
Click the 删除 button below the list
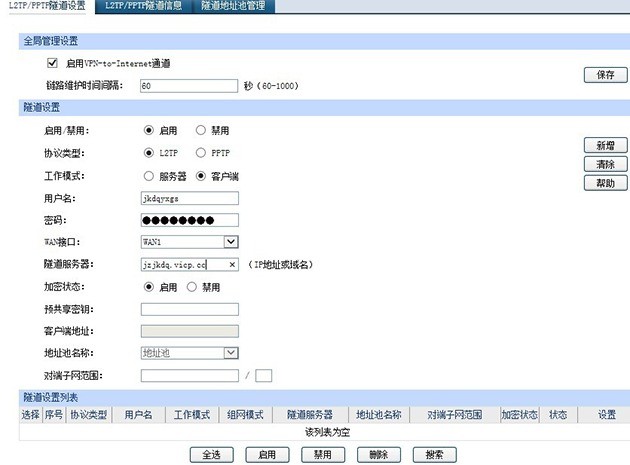pyautogui.click(x=378, y=455)
